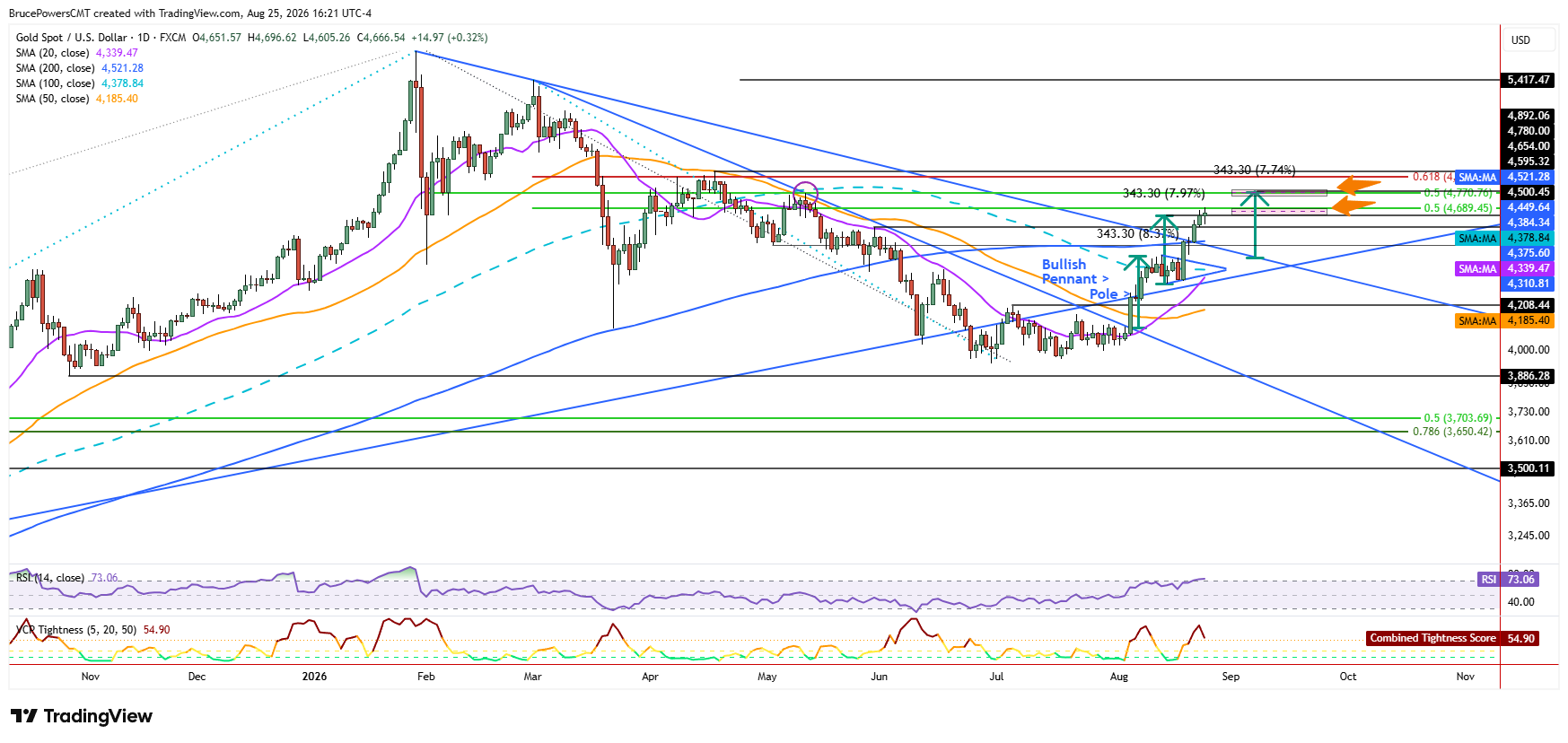Click the purple RSI 73.06 axis tag
Image resolution: width=1568 pixels, height=743 pixels.
pos(1507,580)
